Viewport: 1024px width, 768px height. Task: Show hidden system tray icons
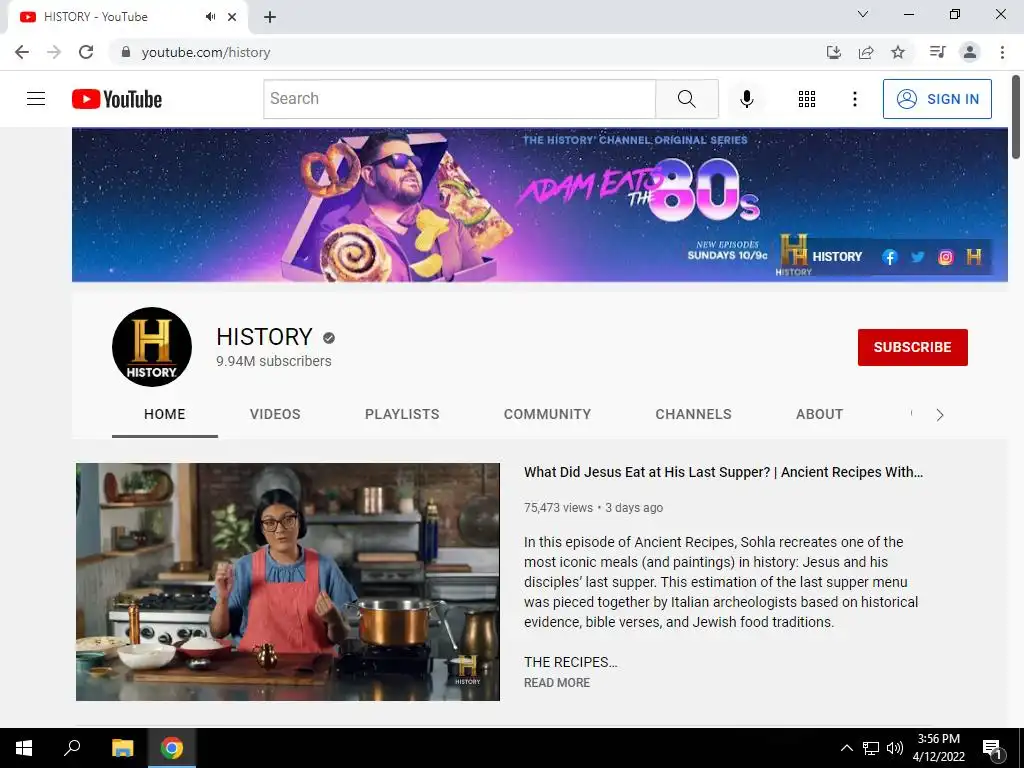[846, 748]
